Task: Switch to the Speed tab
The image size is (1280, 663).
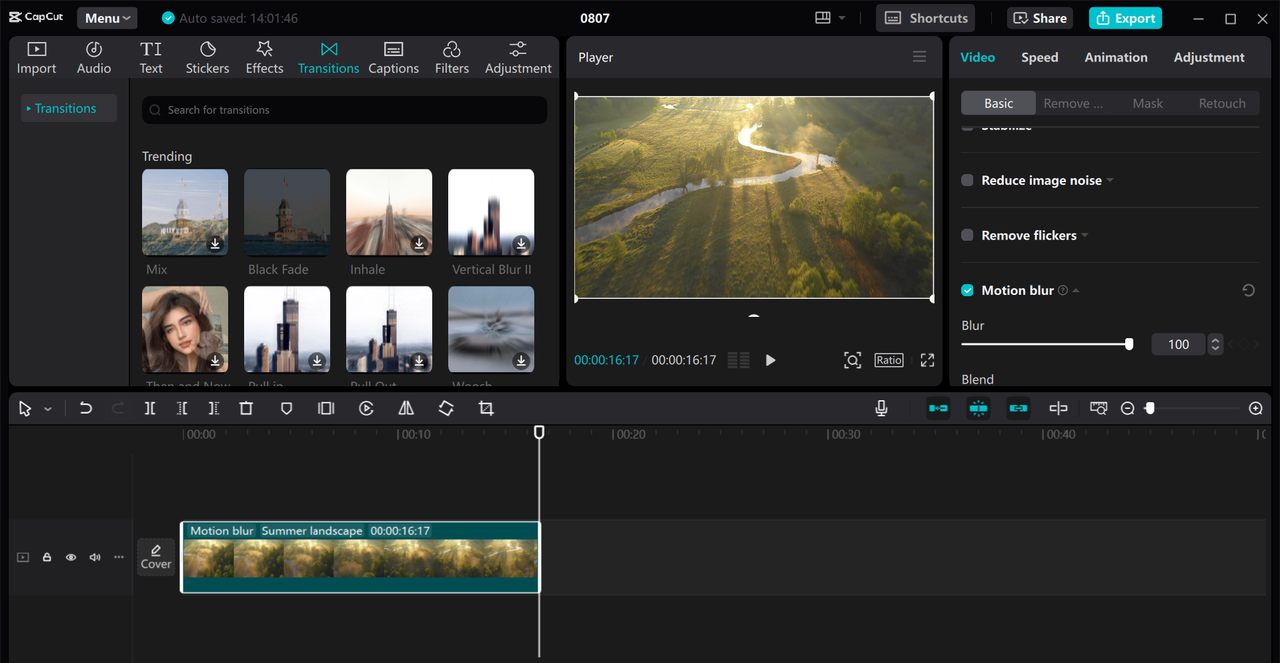Action: tap(1039, 57)
